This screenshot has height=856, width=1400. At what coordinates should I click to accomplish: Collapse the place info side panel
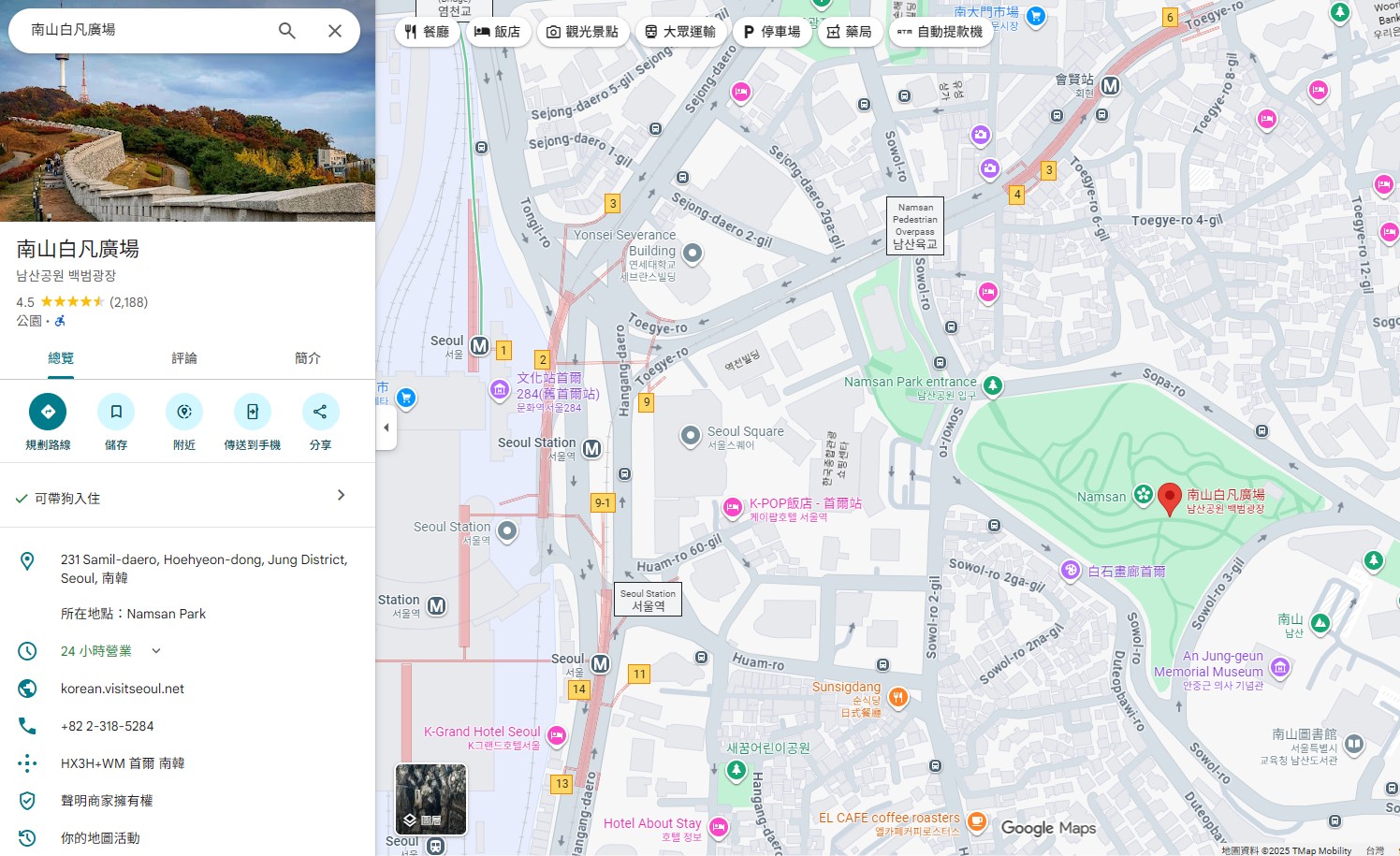386,427
